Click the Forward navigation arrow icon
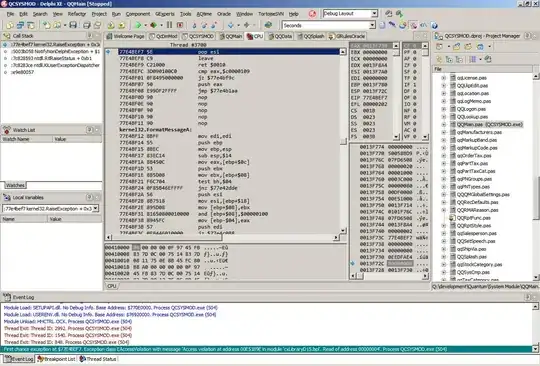Viewport: 540px width, 366px height. coord(247,25)
